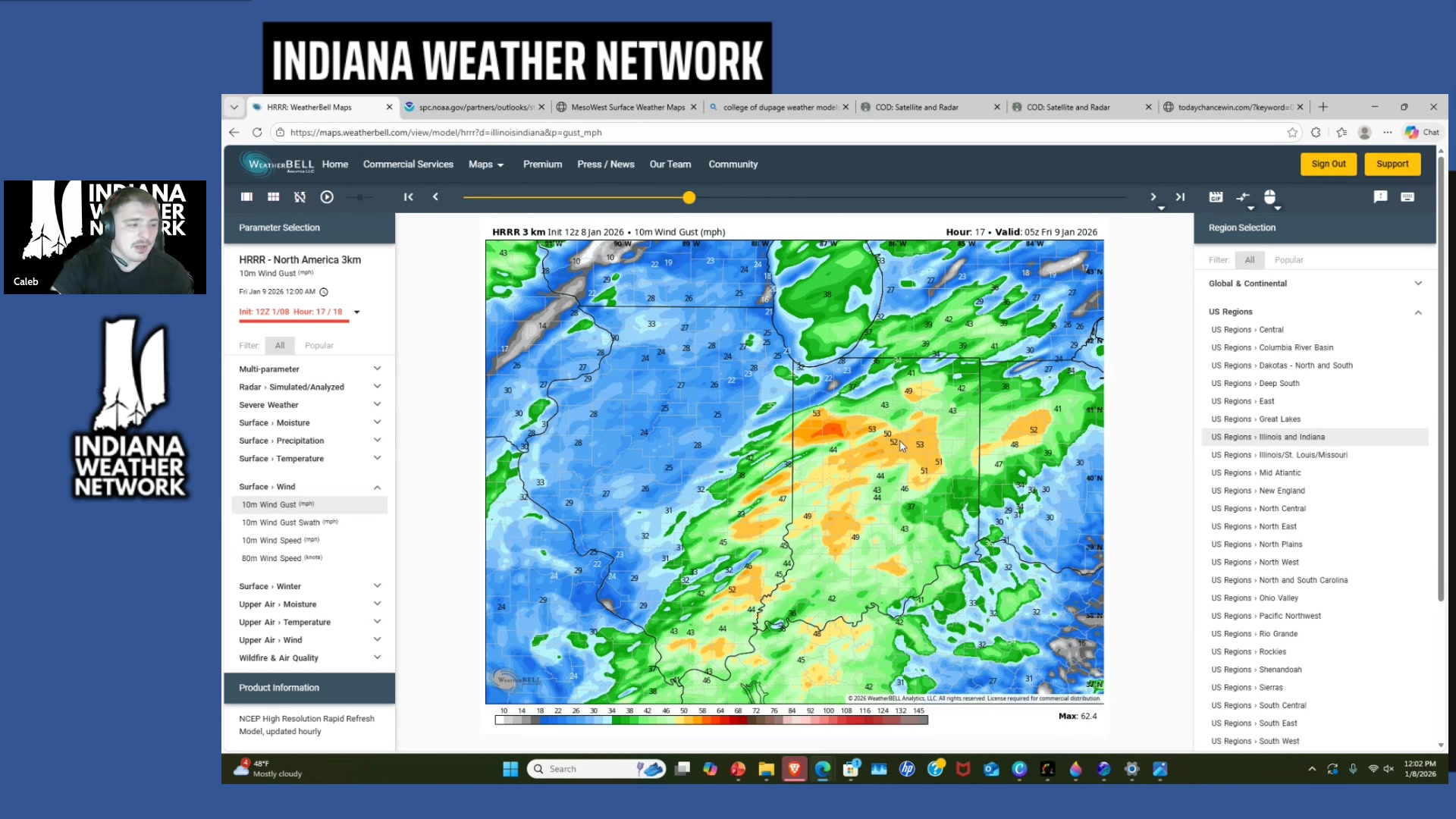Click the Sign Out button
This screenshot has width=1456, height=819.
[1329, 164]
